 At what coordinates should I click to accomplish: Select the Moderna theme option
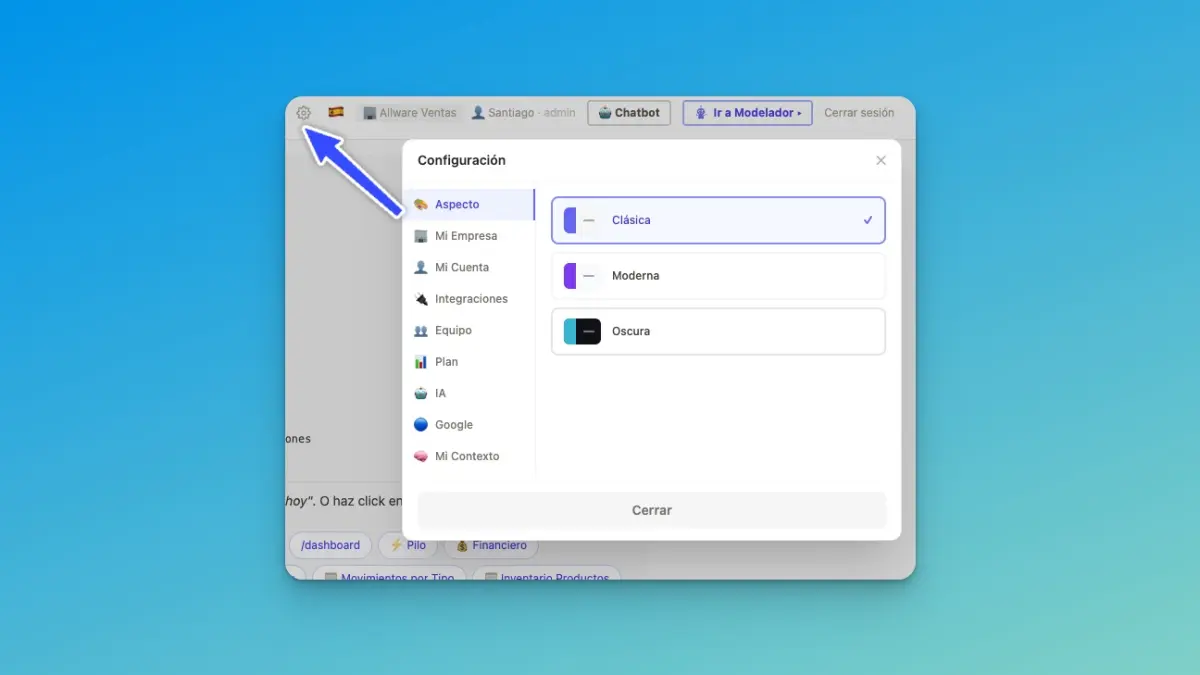pyautogui.click(x=718, y=276)
